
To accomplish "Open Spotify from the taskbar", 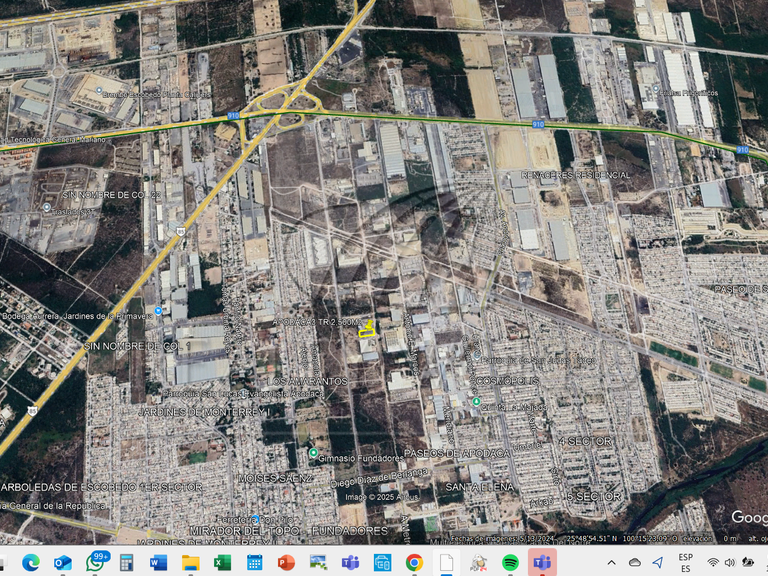I will click(510, 562).
